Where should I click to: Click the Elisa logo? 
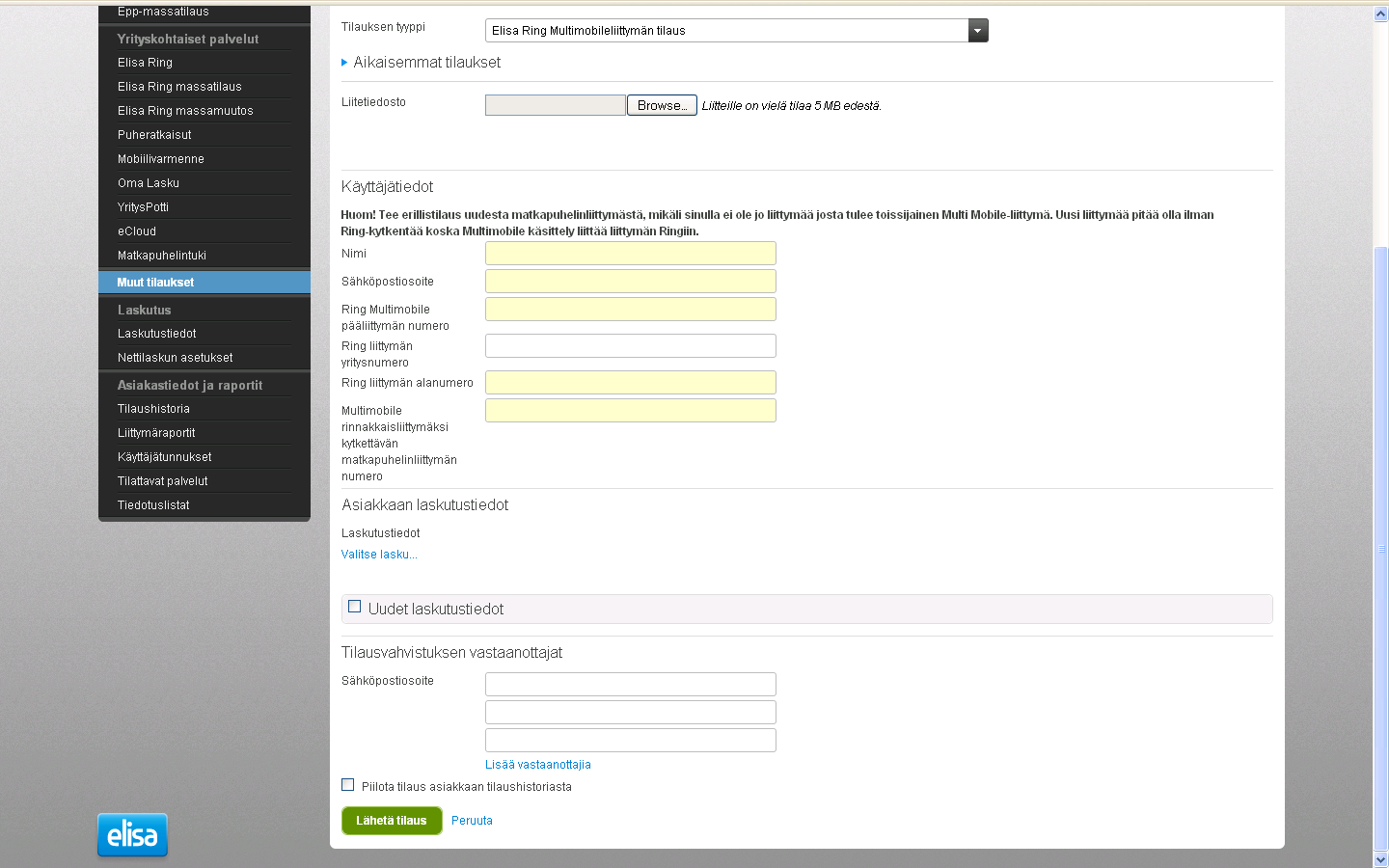(132, 834)
